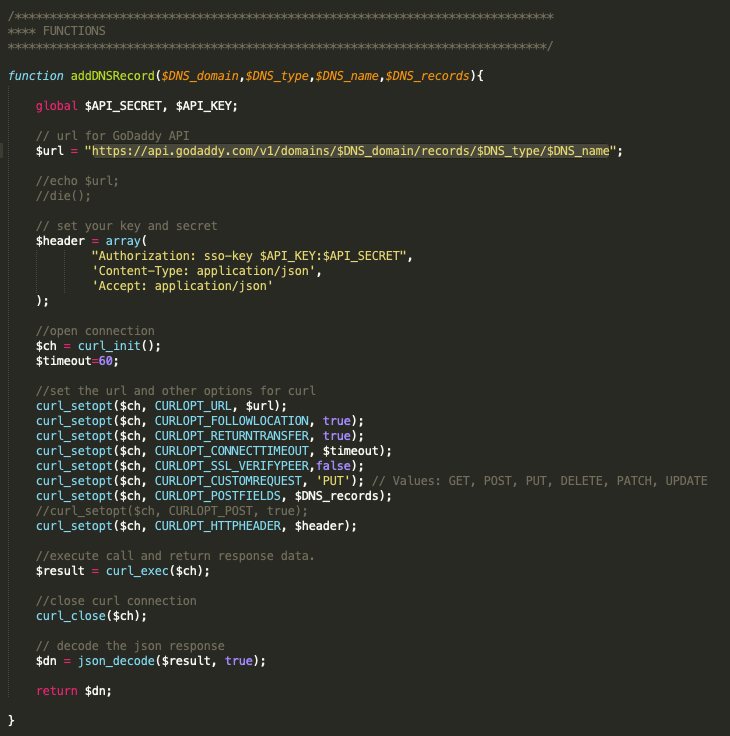Click CURLOPT_FOLLOWLOCATION constant
This screenshot has width=730, height=736.
click(232, 421)
